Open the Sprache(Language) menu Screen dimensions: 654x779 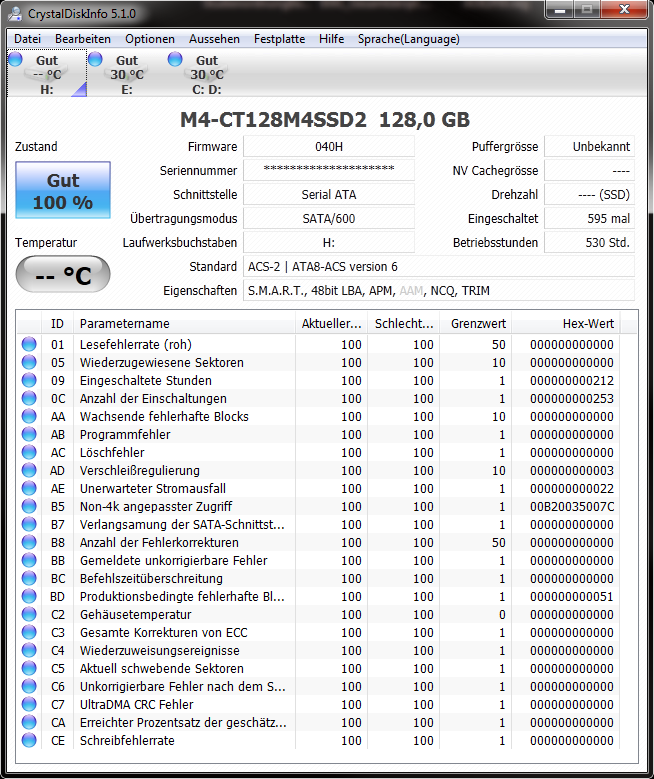coord(409,39)
